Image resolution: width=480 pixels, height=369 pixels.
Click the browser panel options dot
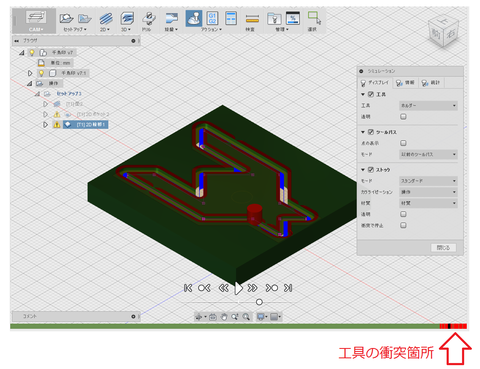[x=133, y=41]
